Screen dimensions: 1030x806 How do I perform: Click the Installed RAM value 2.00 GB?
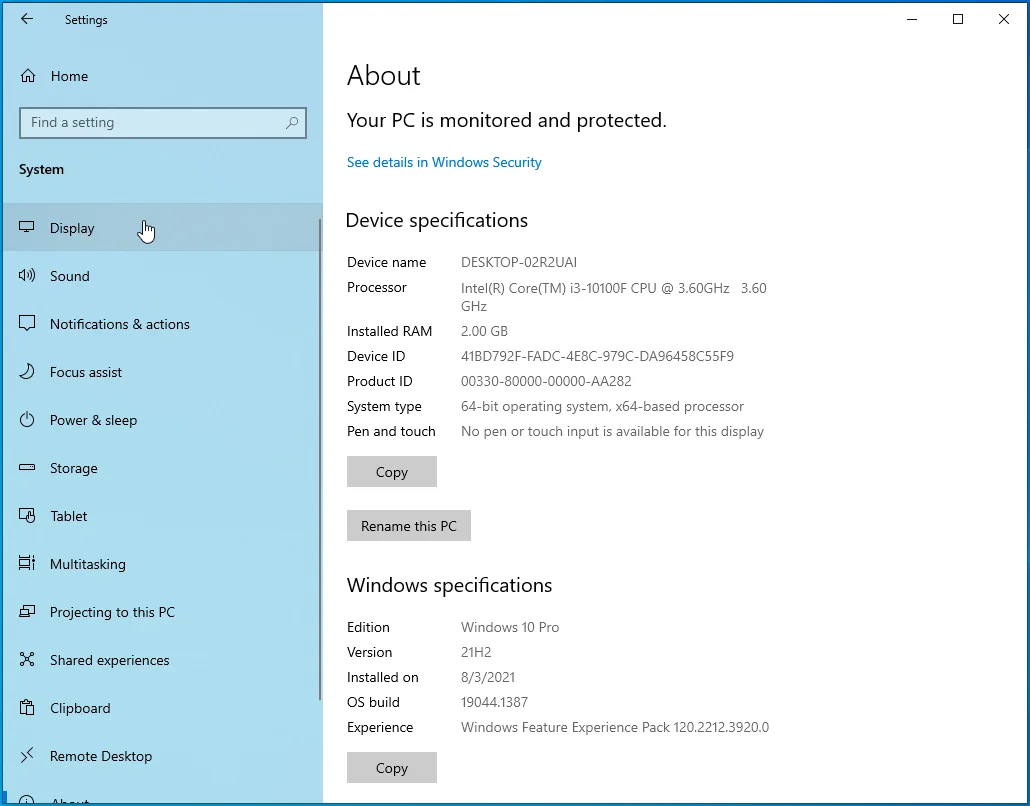484,331
